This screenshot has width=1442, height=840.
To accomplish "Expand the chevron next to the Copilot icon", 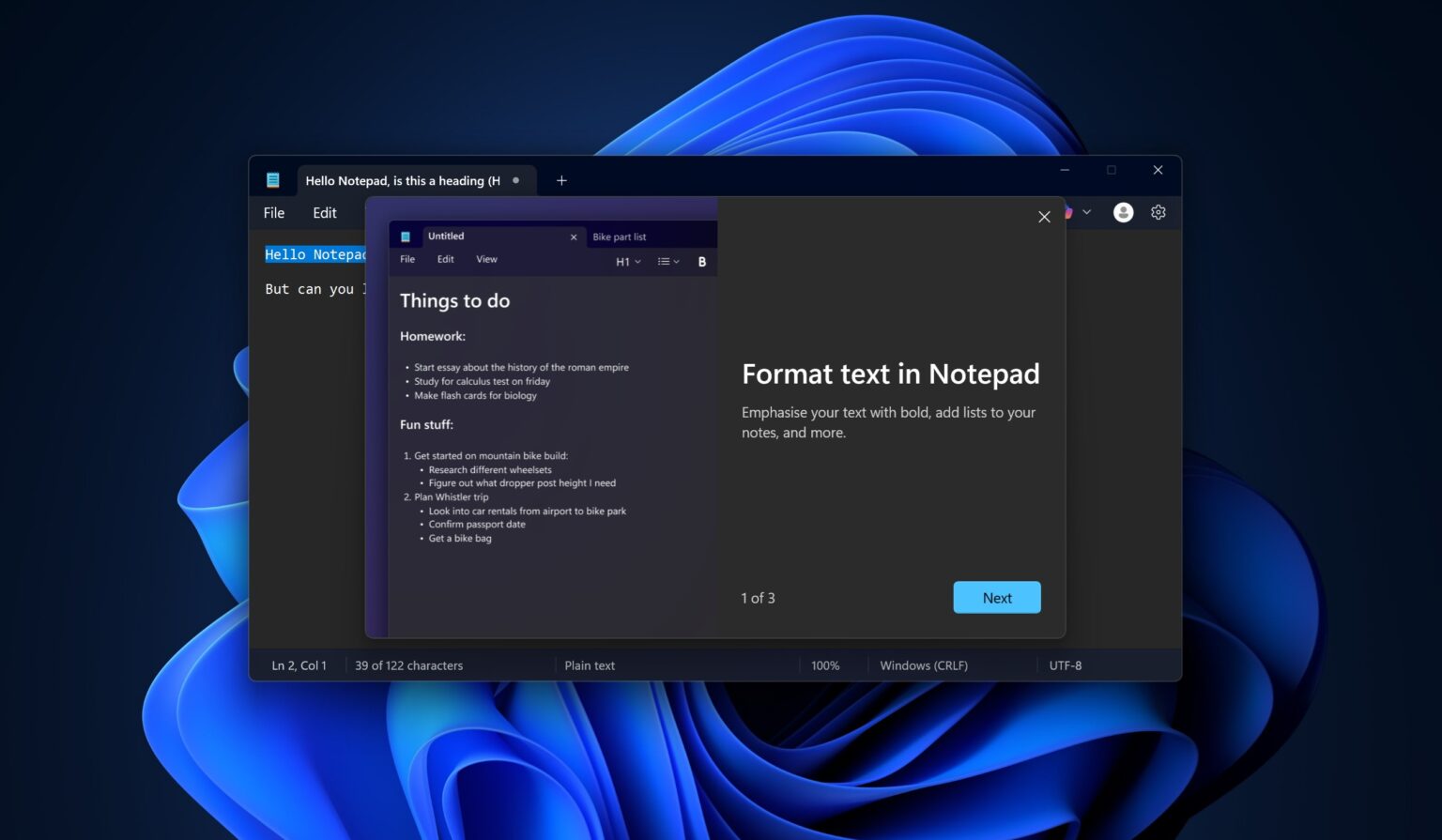I will click(1087, 212).
